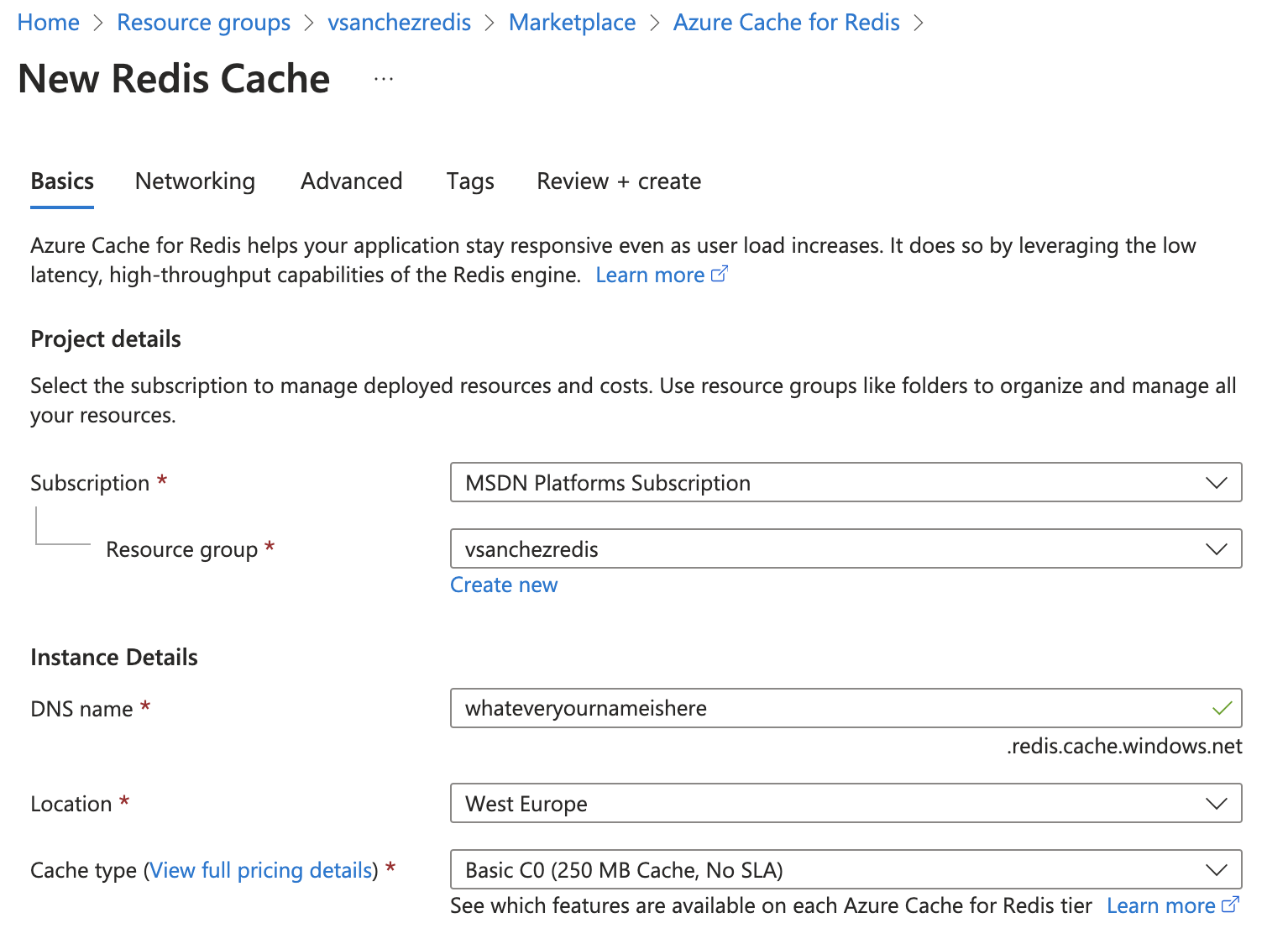Click the Instance Details heading
The height and width of the screenshot is (939, 1288).
[114, 657]
